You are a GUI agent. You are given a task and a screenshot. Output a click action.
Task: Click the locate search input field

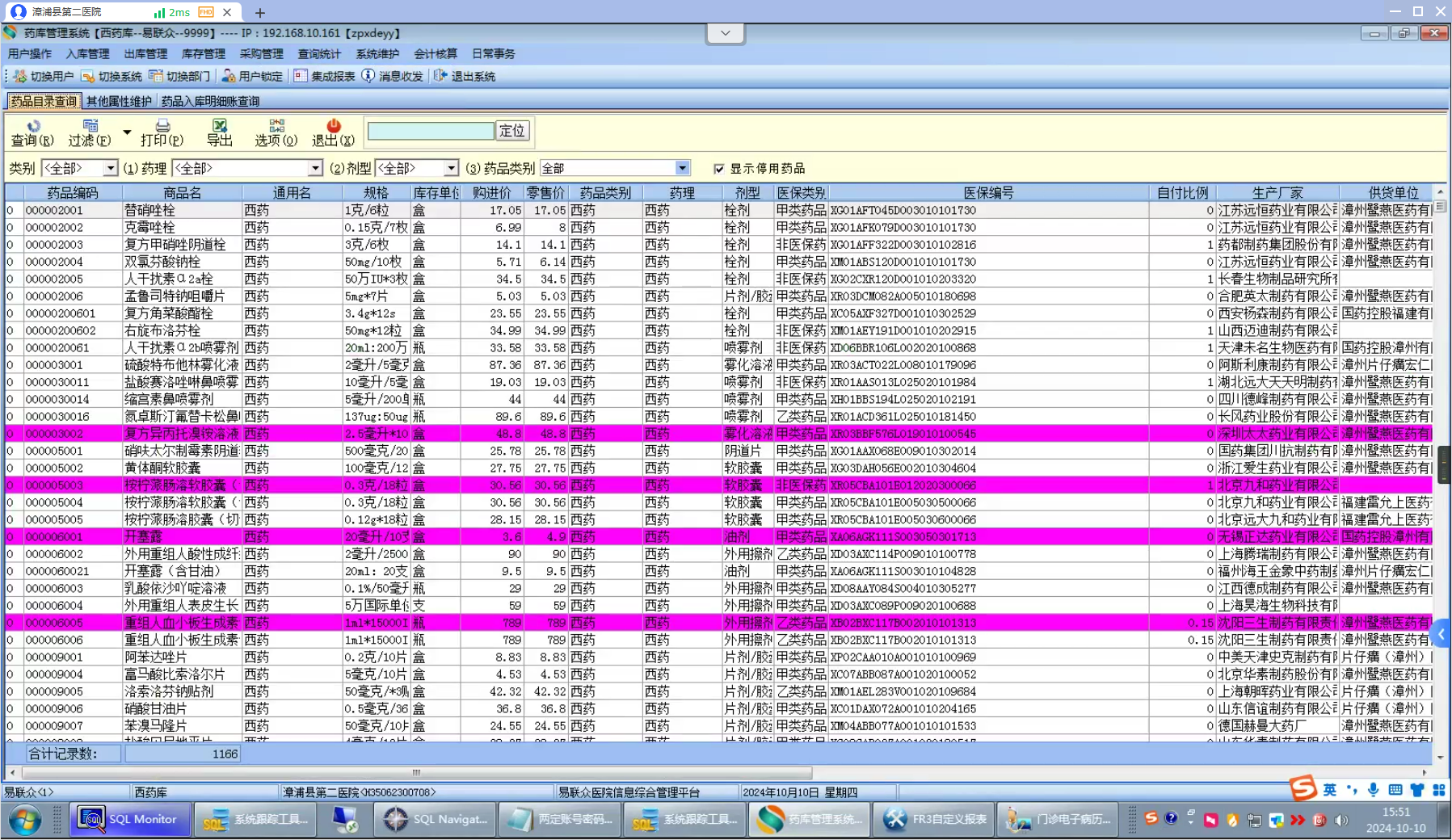pyautogui.click(x=431, y=131)
